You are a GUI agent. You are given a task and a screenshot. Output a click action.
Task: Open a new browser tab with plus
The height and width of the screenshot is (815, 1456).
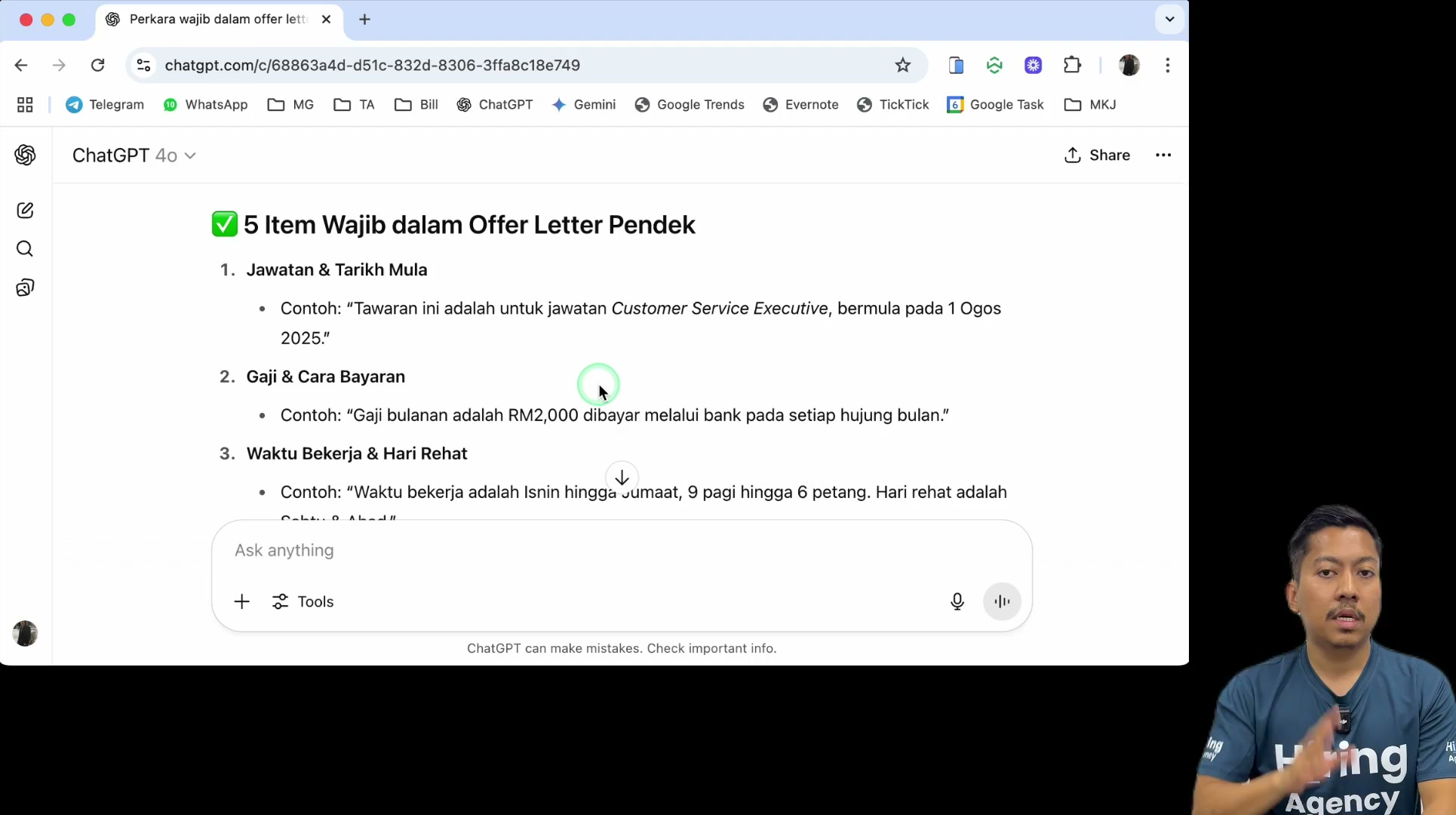[365, 20]
